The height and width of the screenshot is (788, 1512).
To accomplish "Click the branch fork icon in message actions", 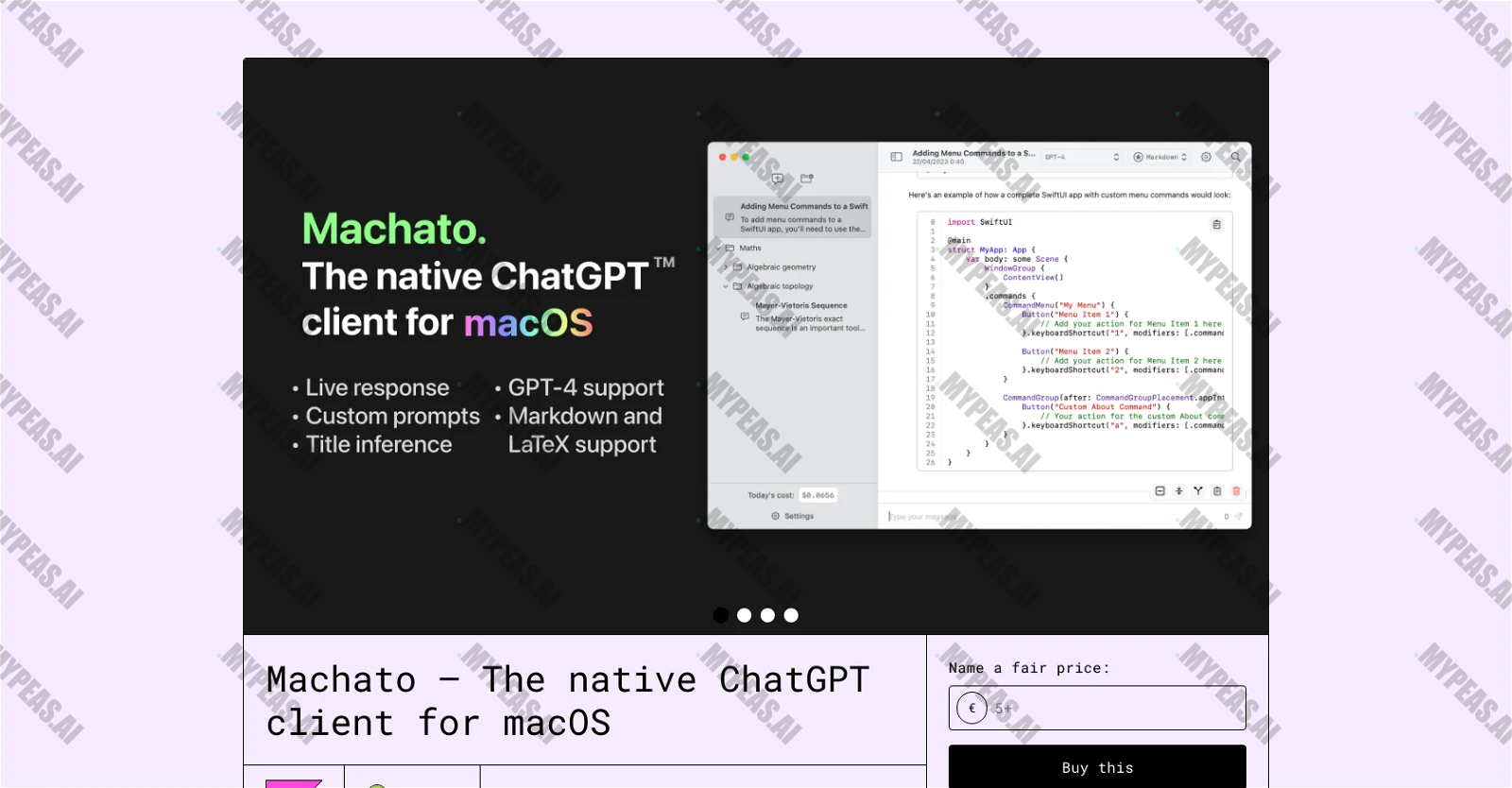I will (x=1198, y=490).
